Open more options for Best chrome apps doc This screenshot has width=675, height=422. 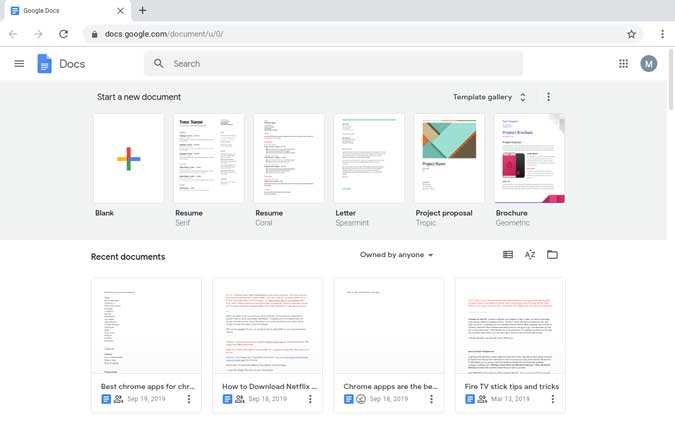point(189,399)
